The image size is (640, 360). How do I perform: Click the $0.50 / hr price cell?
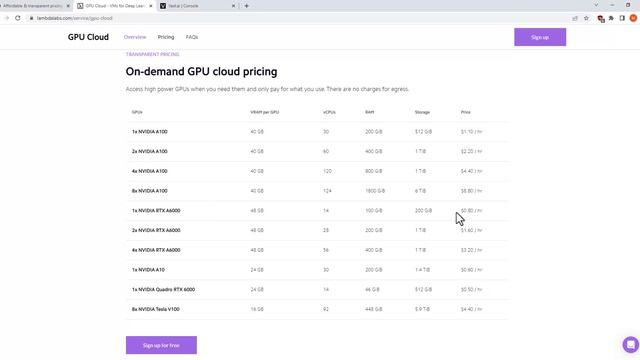tap(471, 289)
